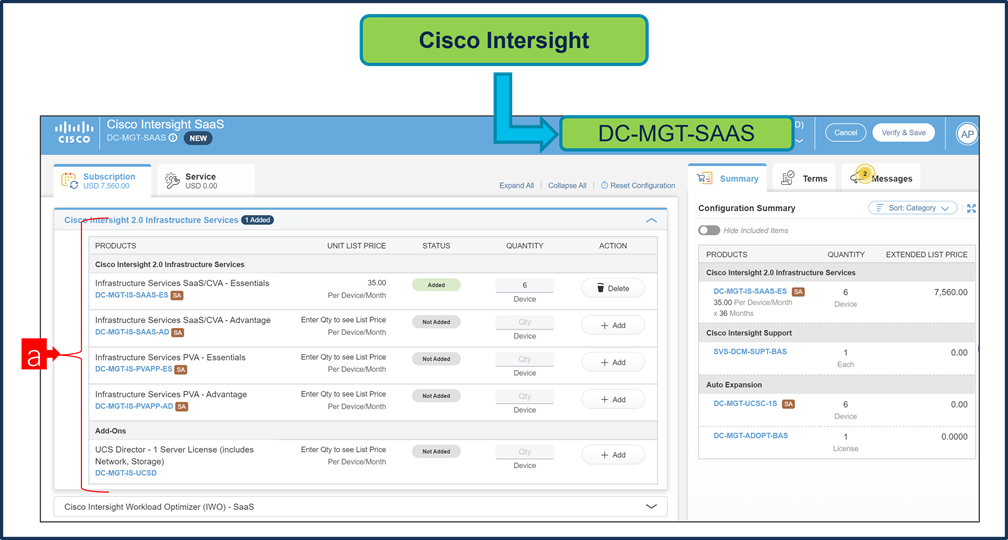The width and height of the screenshot is (1008, 540).
Task: Open the Subscription tab
Action: tap(103, 181)
